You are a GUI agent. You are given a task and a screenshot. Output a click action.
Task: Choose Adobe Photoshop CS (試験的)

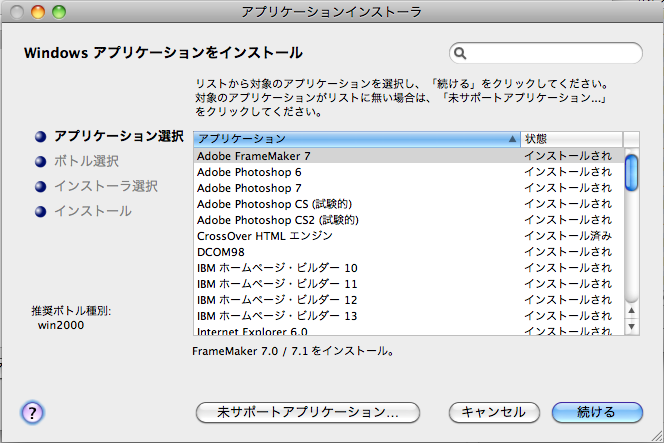click(408, 204)
